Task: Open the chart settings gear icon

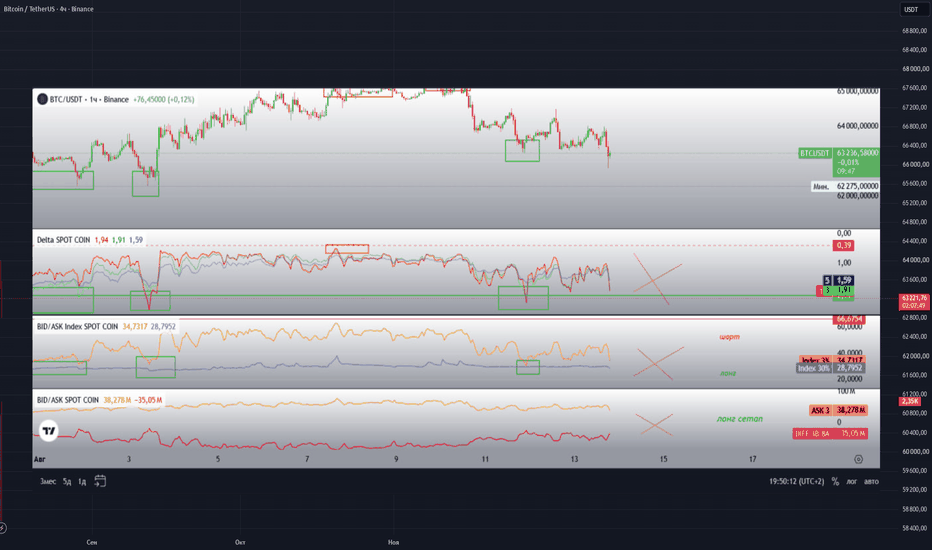Action: 858,459
